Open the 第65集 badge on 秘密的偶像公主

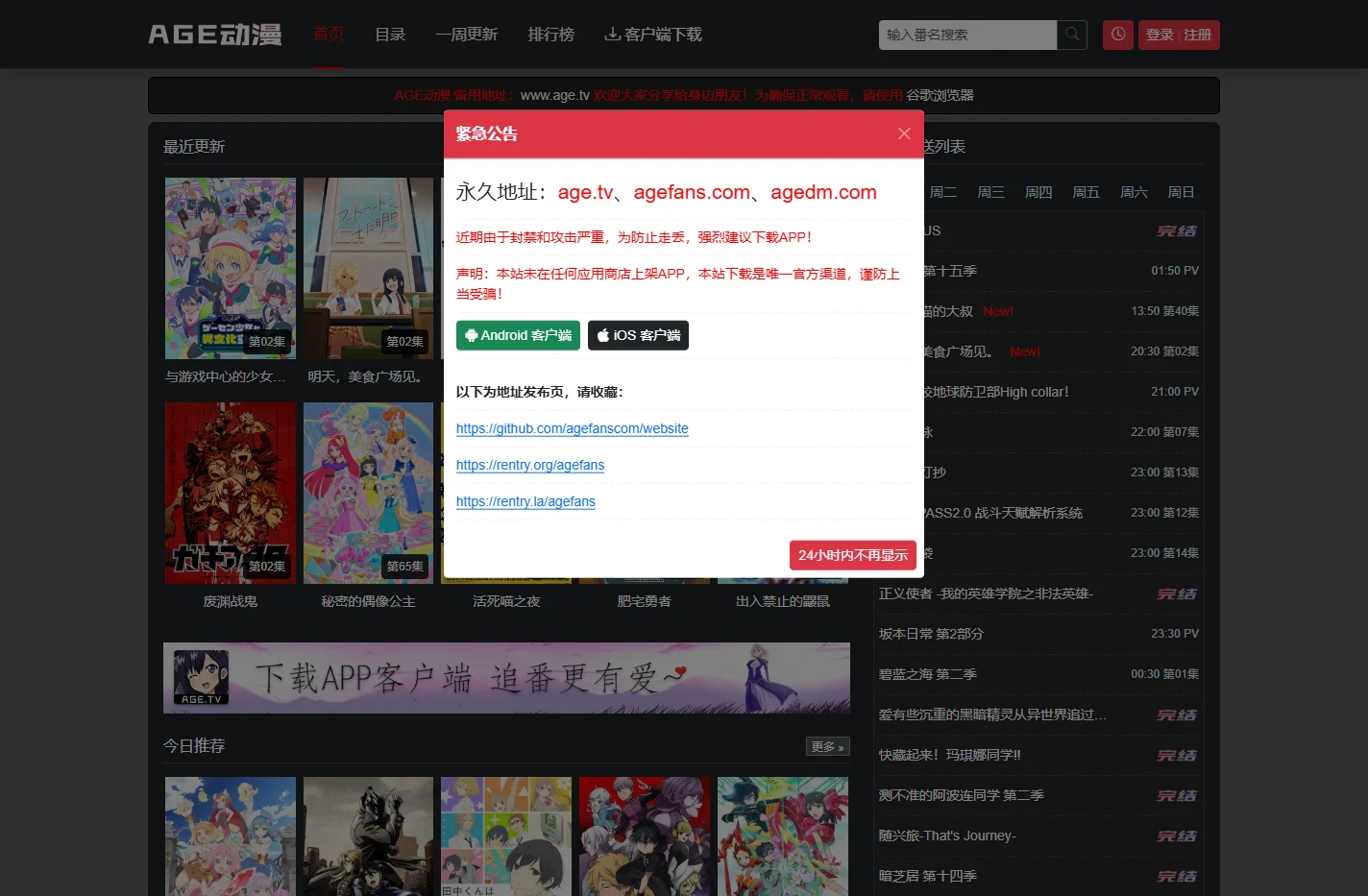click(x=404, y=567)
